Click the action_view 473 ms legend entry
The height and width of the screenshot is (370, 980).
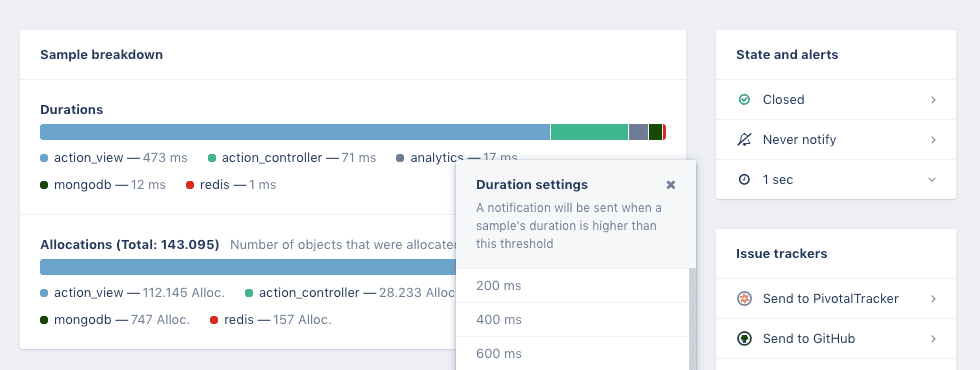click(114, 158)
